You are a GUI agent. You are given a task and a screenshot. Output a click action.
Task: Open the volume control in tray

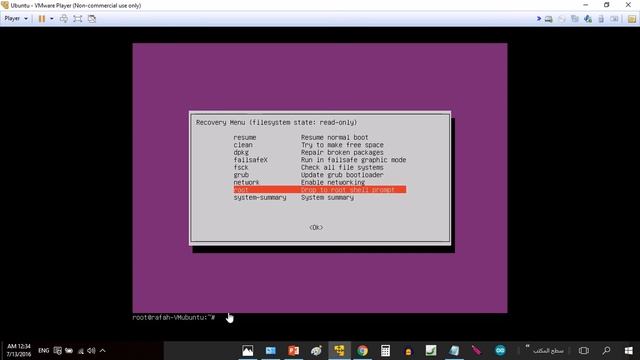click(91, 351)
